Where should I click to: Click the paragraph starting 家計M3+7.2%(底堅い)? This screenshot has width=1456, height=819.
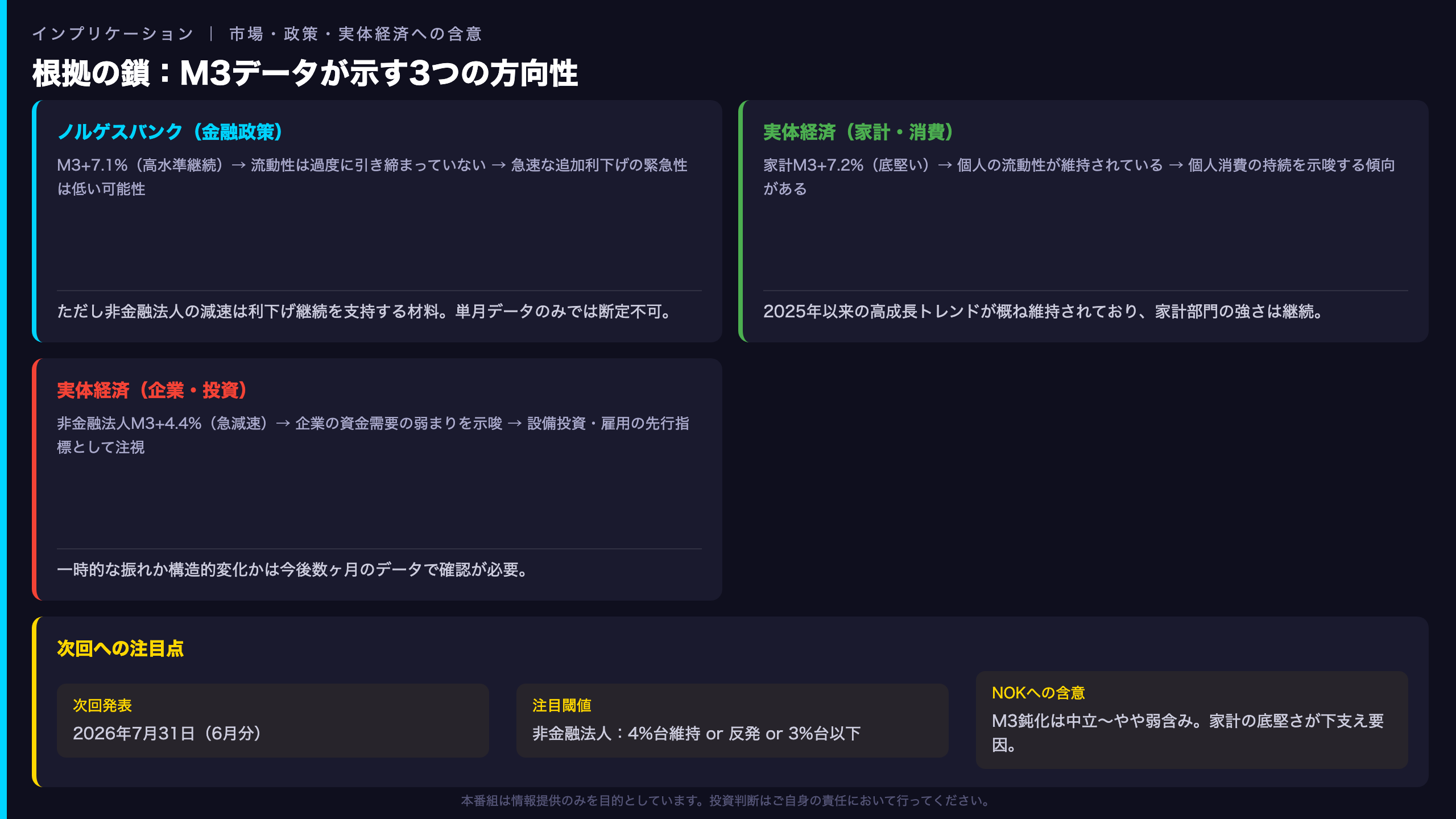(x=1079, y=177)
